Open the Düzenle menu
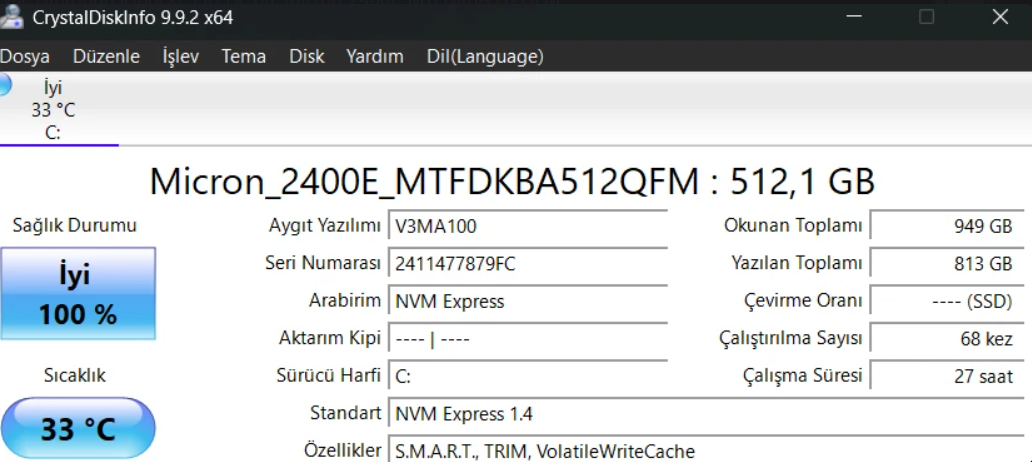This screenshot has width=1032, height=462. click(106, 57)
